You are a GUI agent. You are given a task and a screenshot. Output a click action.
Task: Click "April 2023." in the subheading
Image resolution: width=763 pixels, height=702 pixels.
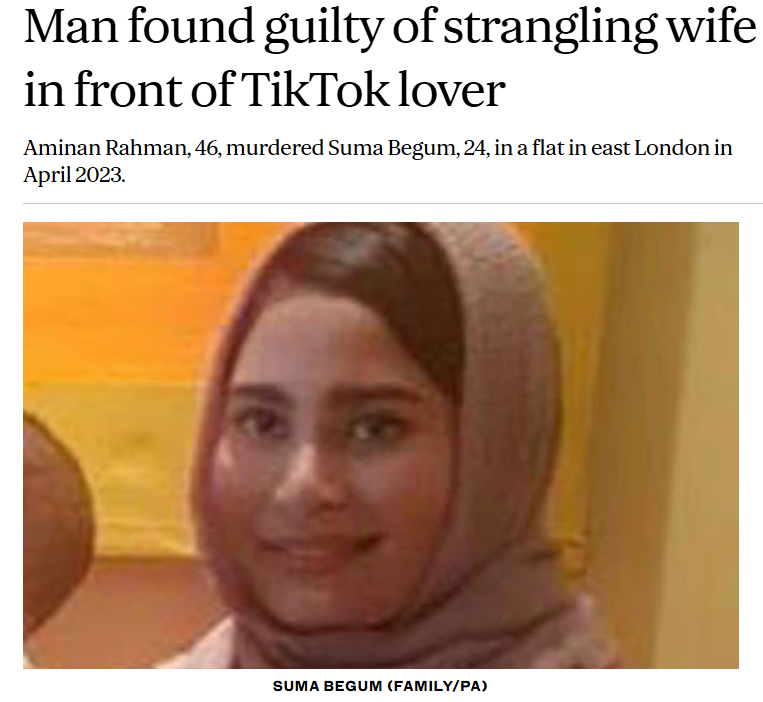point(74,174)
